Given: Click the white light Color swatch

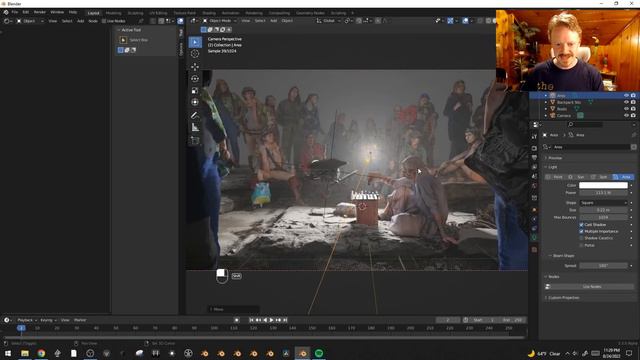Looking at the screenshot, I should (603, 185).
